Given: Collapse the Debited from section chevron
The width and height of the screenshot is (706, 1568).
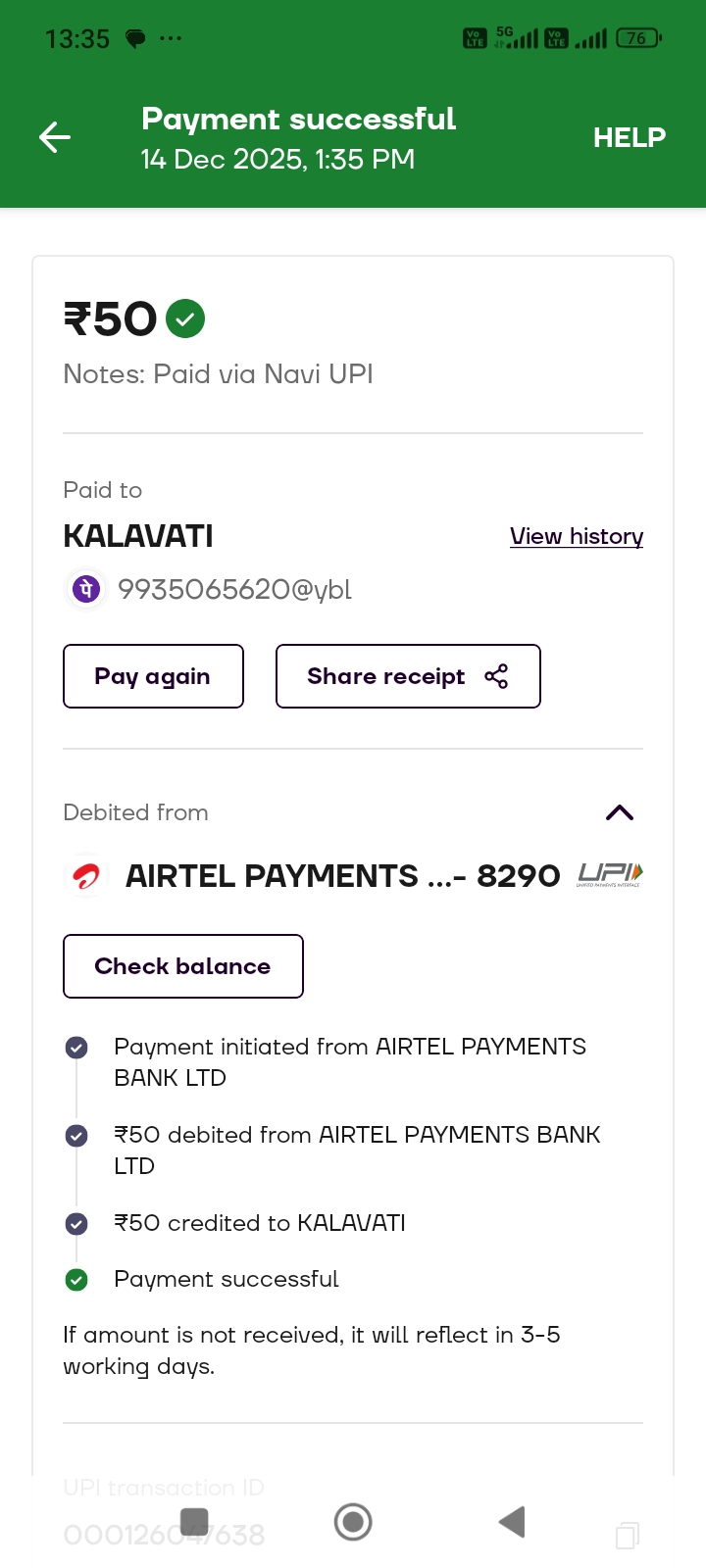Looking at the screenshot, I should click(x=620, y=812).
